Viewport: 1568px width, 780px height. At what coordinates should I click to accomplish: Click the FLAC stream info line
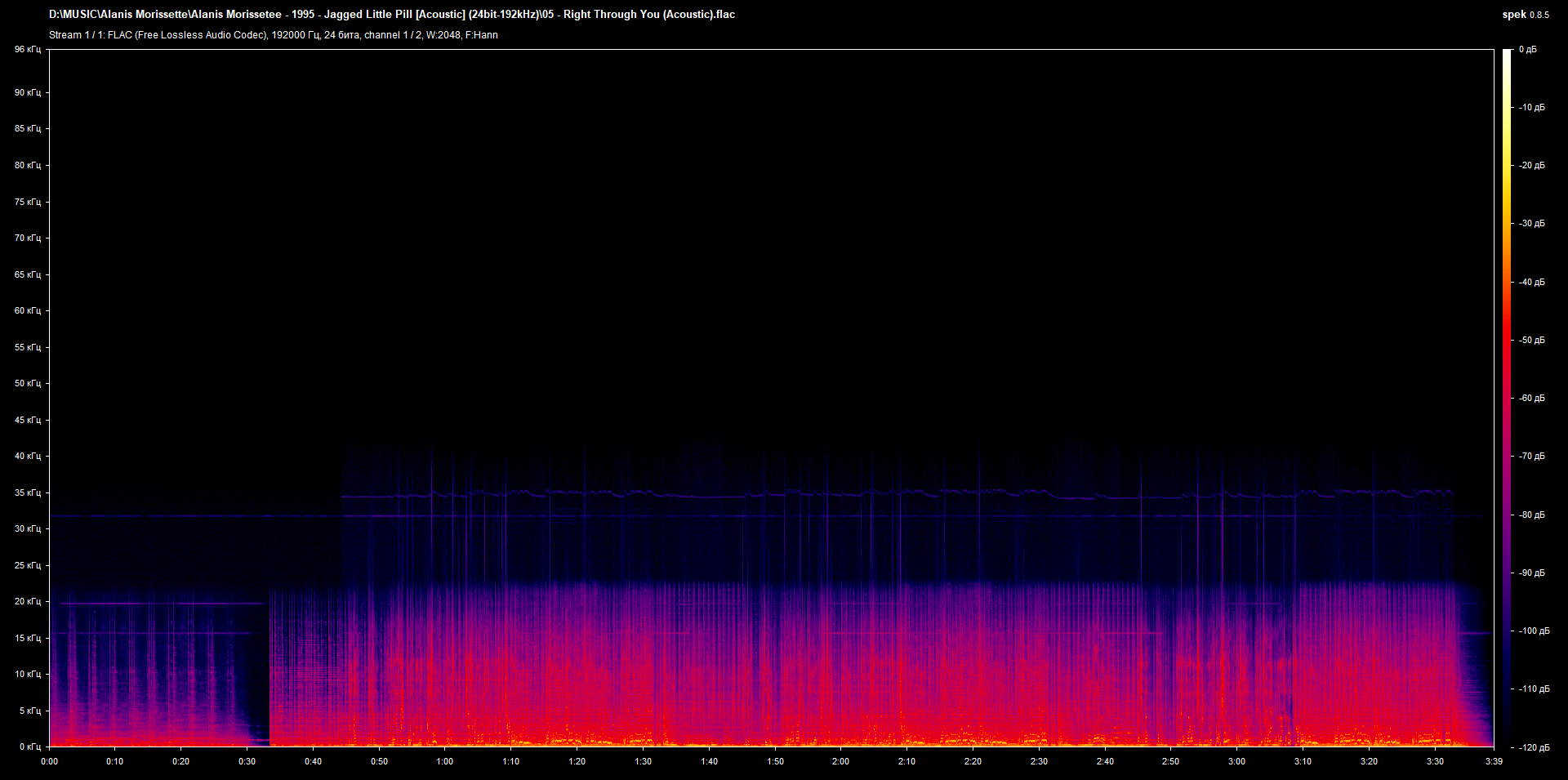click(x=273, y=35)
